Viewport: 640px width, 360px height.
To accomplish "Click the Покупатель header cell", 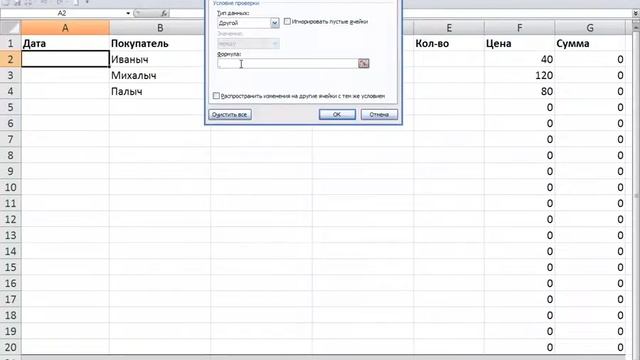I will pos(160,43).
